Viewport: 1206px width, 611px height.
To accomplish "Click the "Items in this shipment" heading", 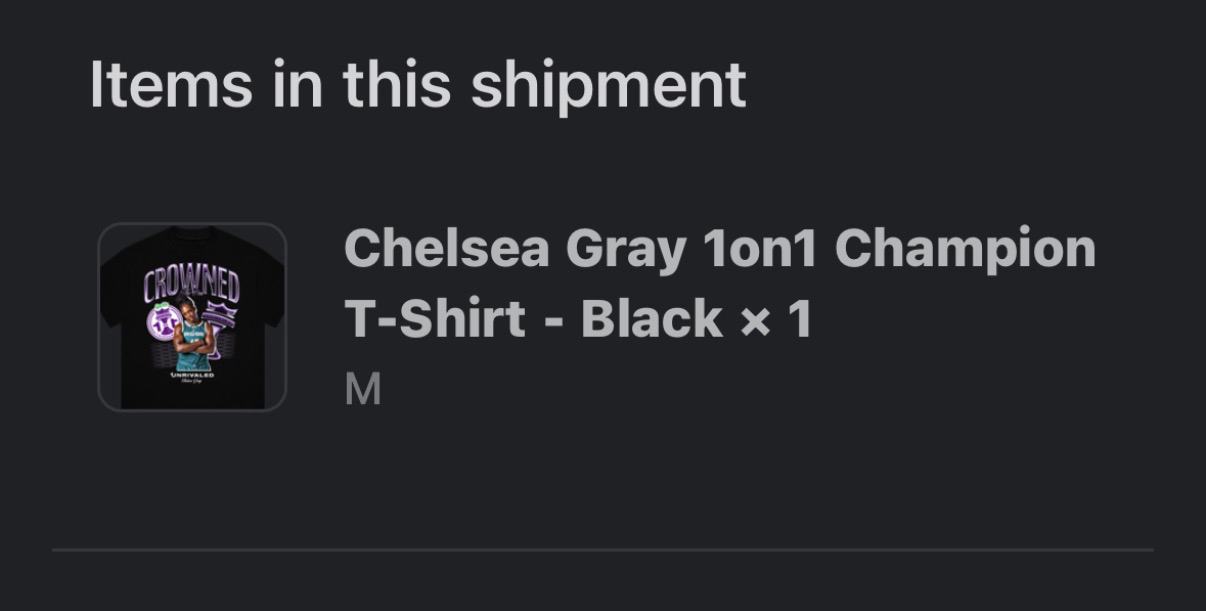I will [417, 84].
